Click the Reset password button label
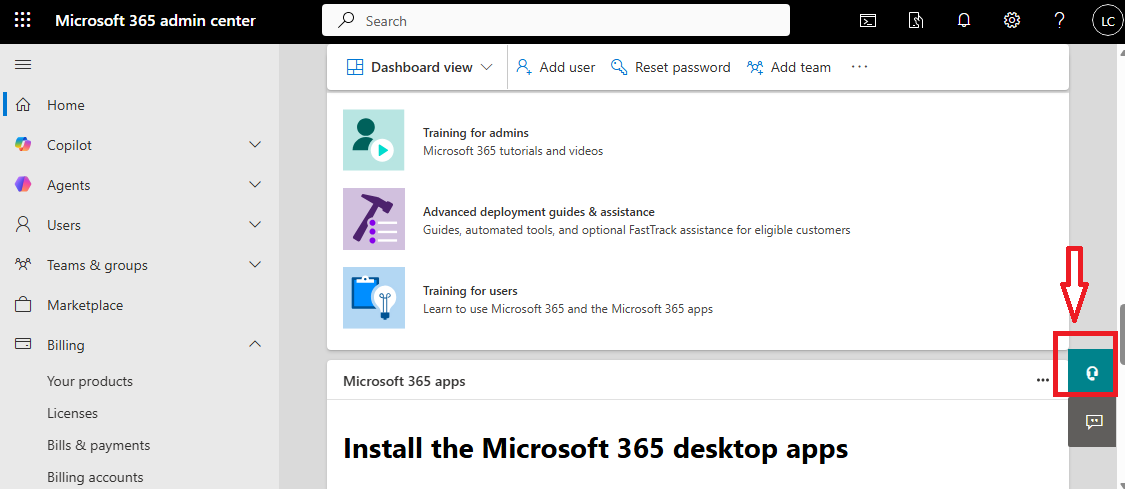 (682, 67)
